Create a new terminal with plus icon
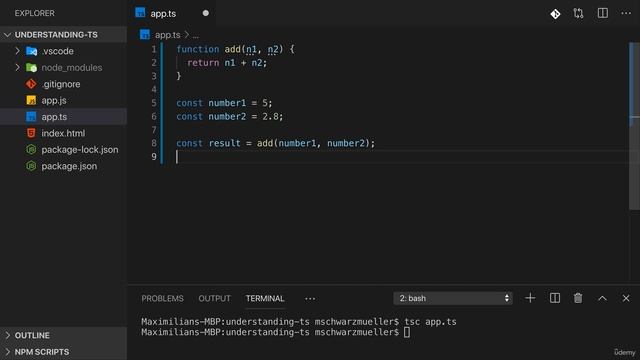This screenshot has width=640, height=360. (530, 298)
